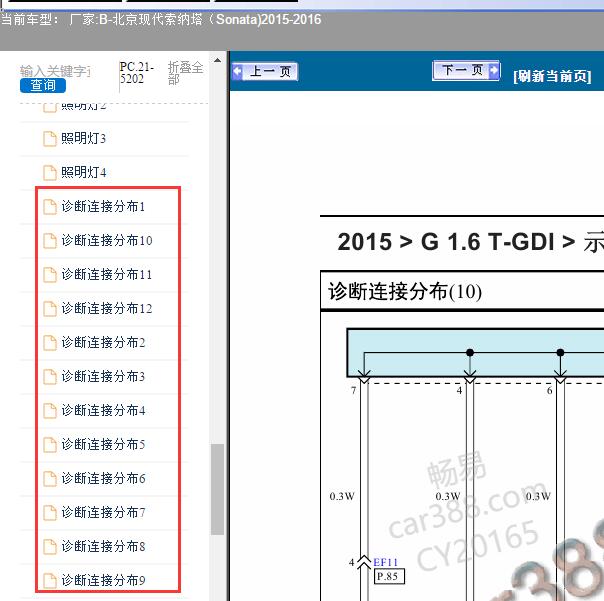Click the 诊断连接分布(10) diagram title
The image size is (604, 601).
[405, 292]
